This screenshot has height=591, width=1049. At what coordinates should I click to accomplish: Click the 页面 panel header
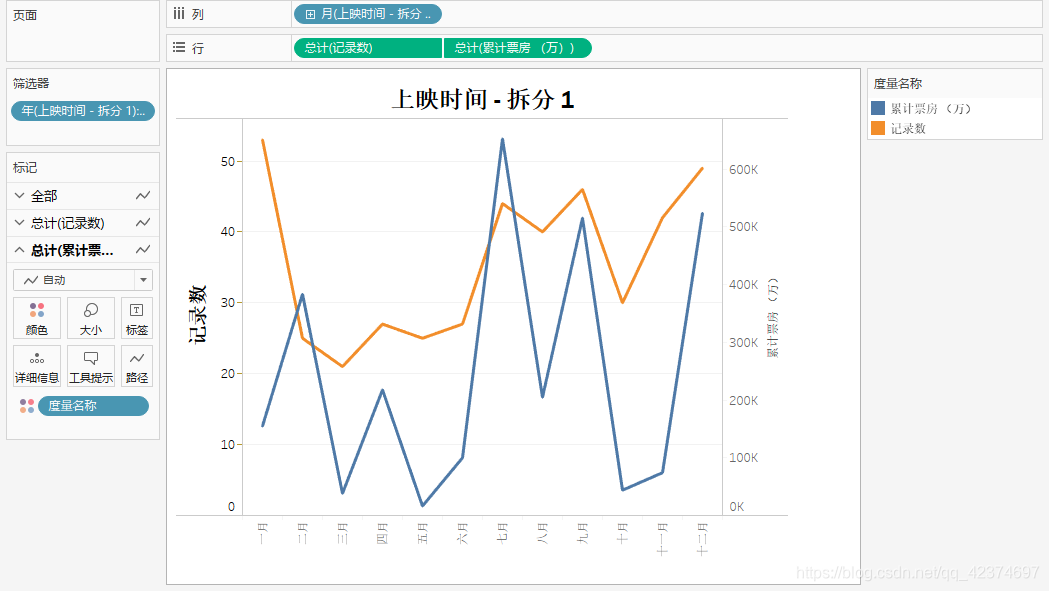[25, 15]
